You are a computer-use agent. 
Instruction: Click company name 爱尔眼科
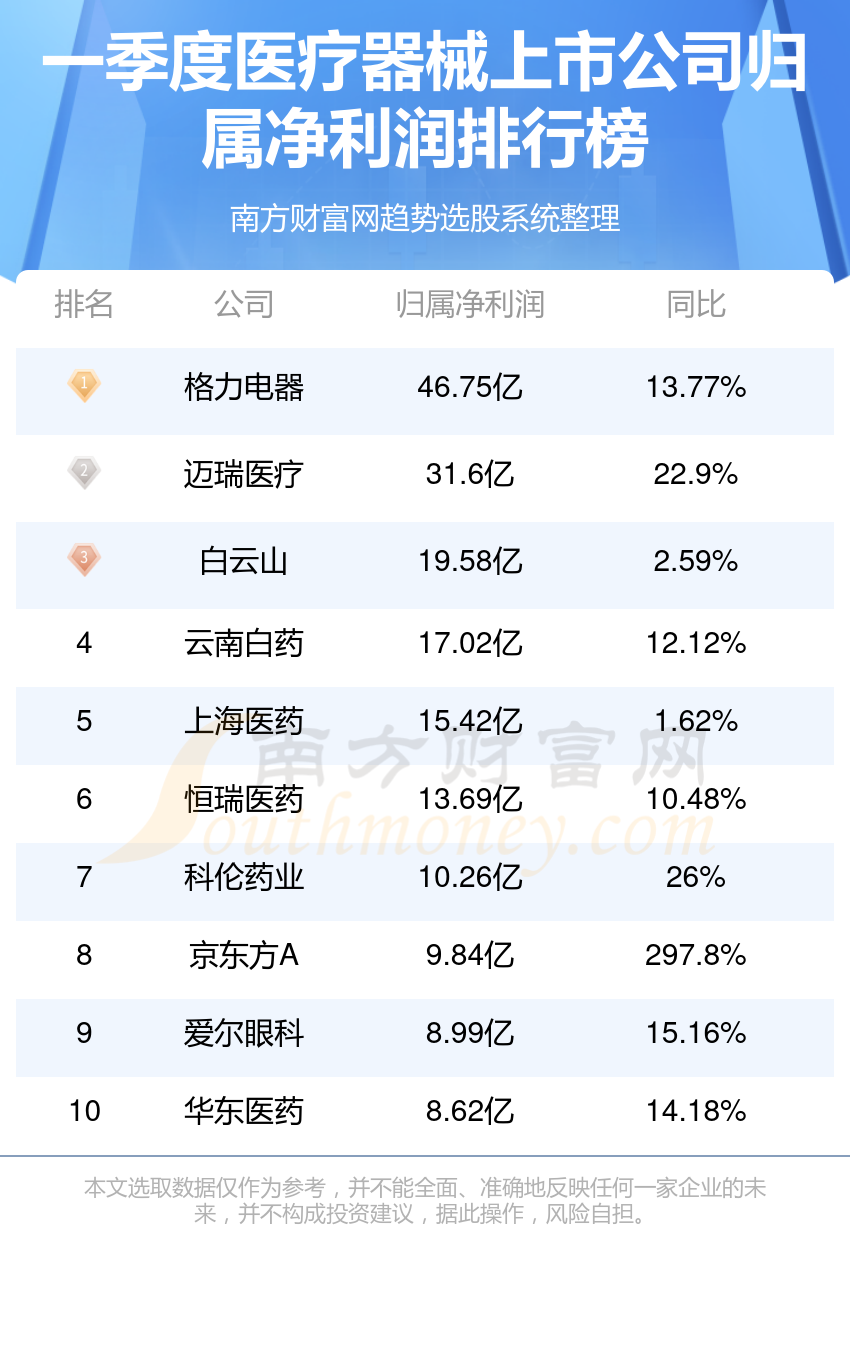point(244,1033)
